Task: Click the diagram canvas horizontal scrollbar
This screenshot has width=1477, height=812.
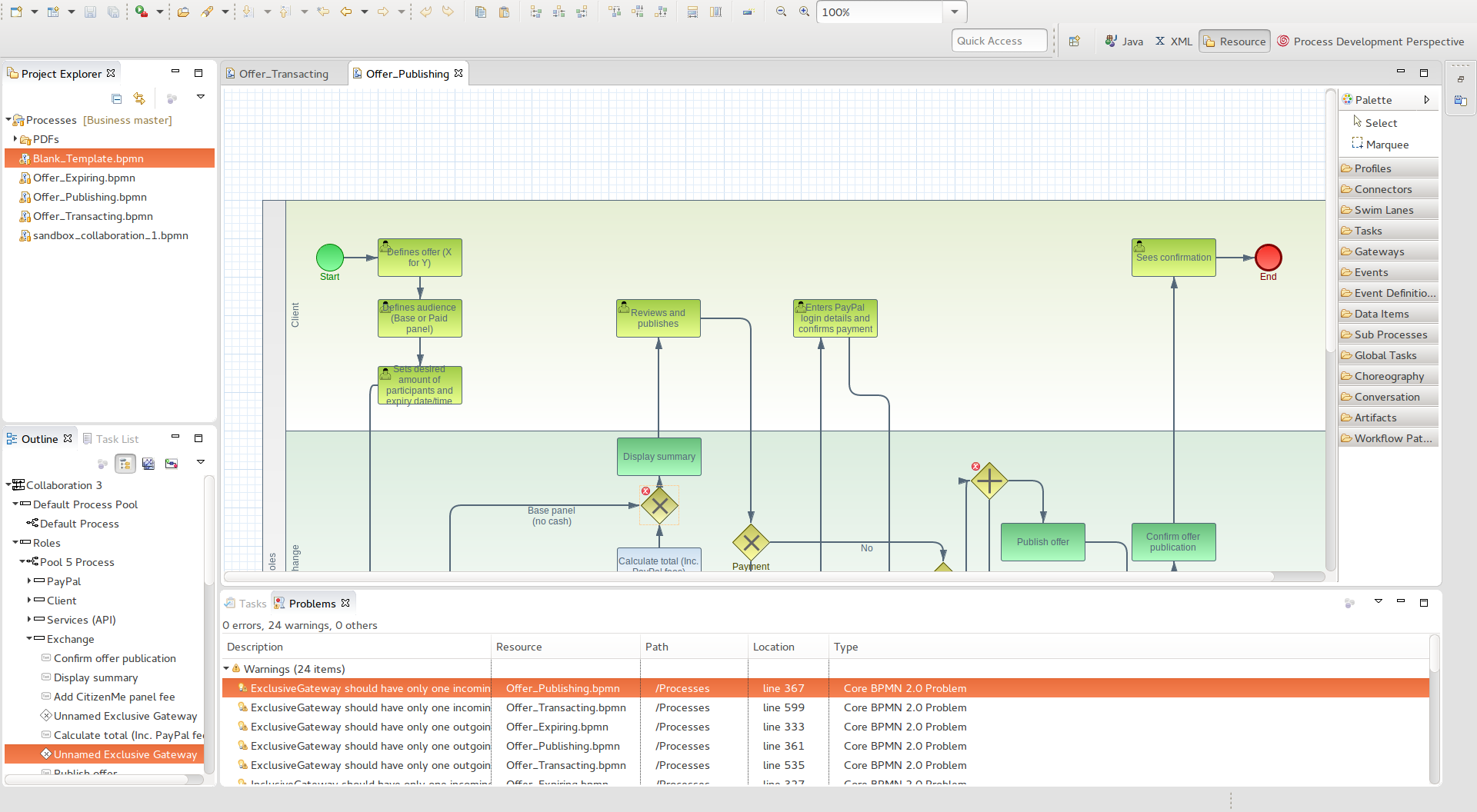Action: point(749,576)
